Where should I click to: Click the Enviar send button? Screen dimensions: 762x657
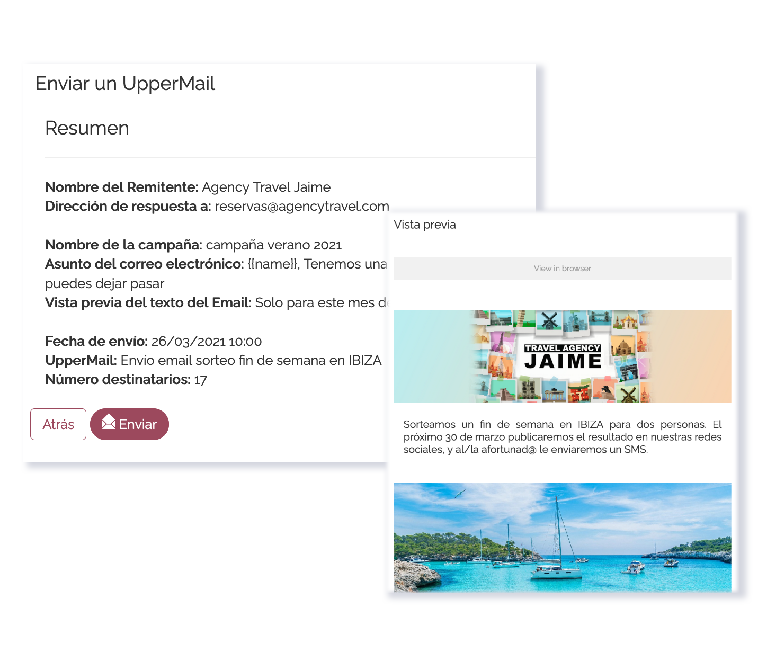[129, 424]
